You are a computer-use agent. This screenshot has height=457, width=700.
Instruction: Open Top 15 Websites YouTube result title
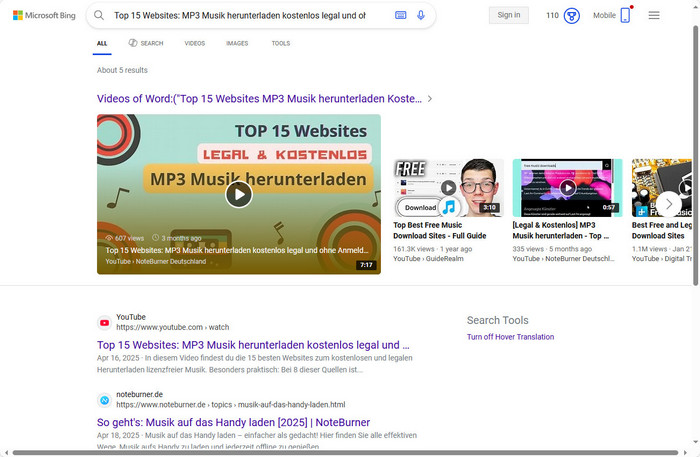253,345
